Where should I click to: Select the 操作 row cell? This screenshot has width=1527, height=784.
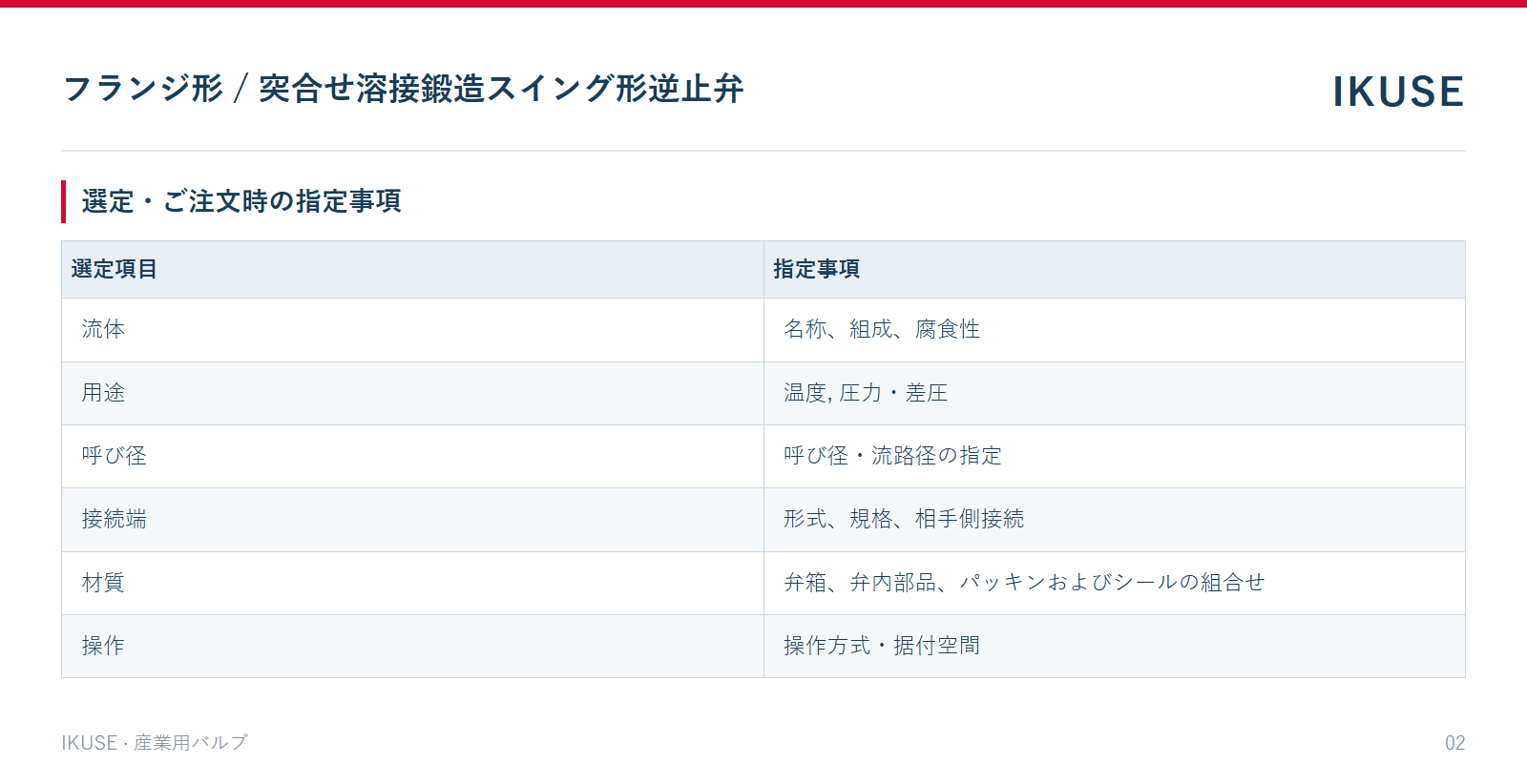click(412, 646)
